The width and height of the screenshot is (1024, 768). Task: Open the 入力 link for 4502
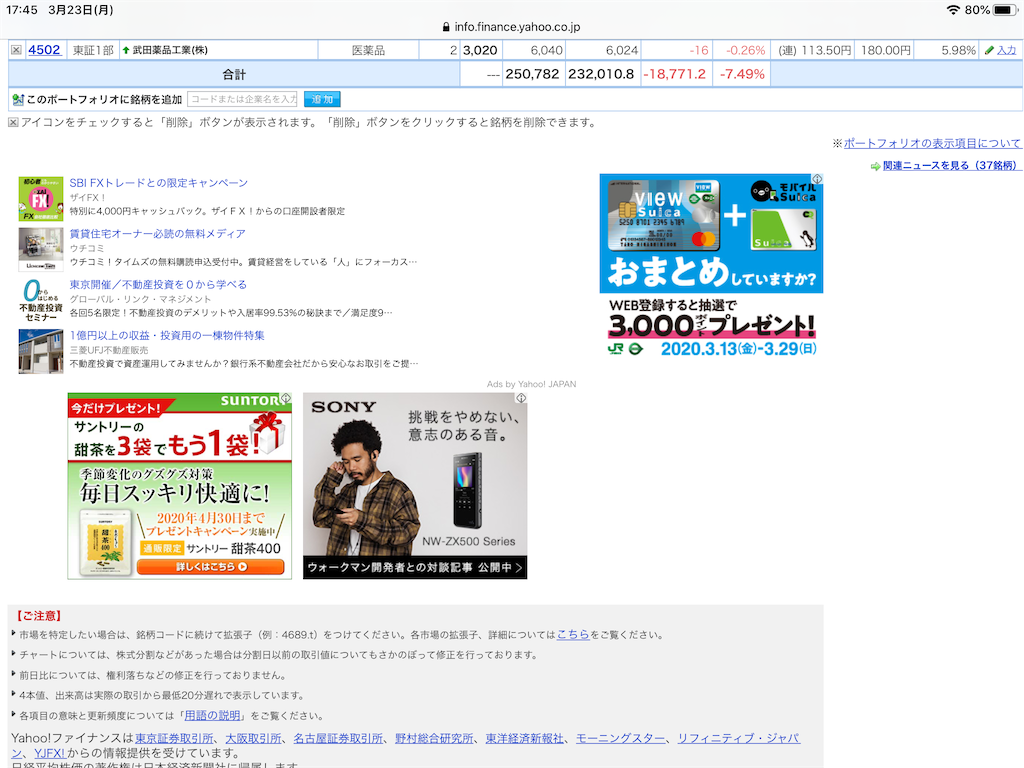coord(1006,50)
